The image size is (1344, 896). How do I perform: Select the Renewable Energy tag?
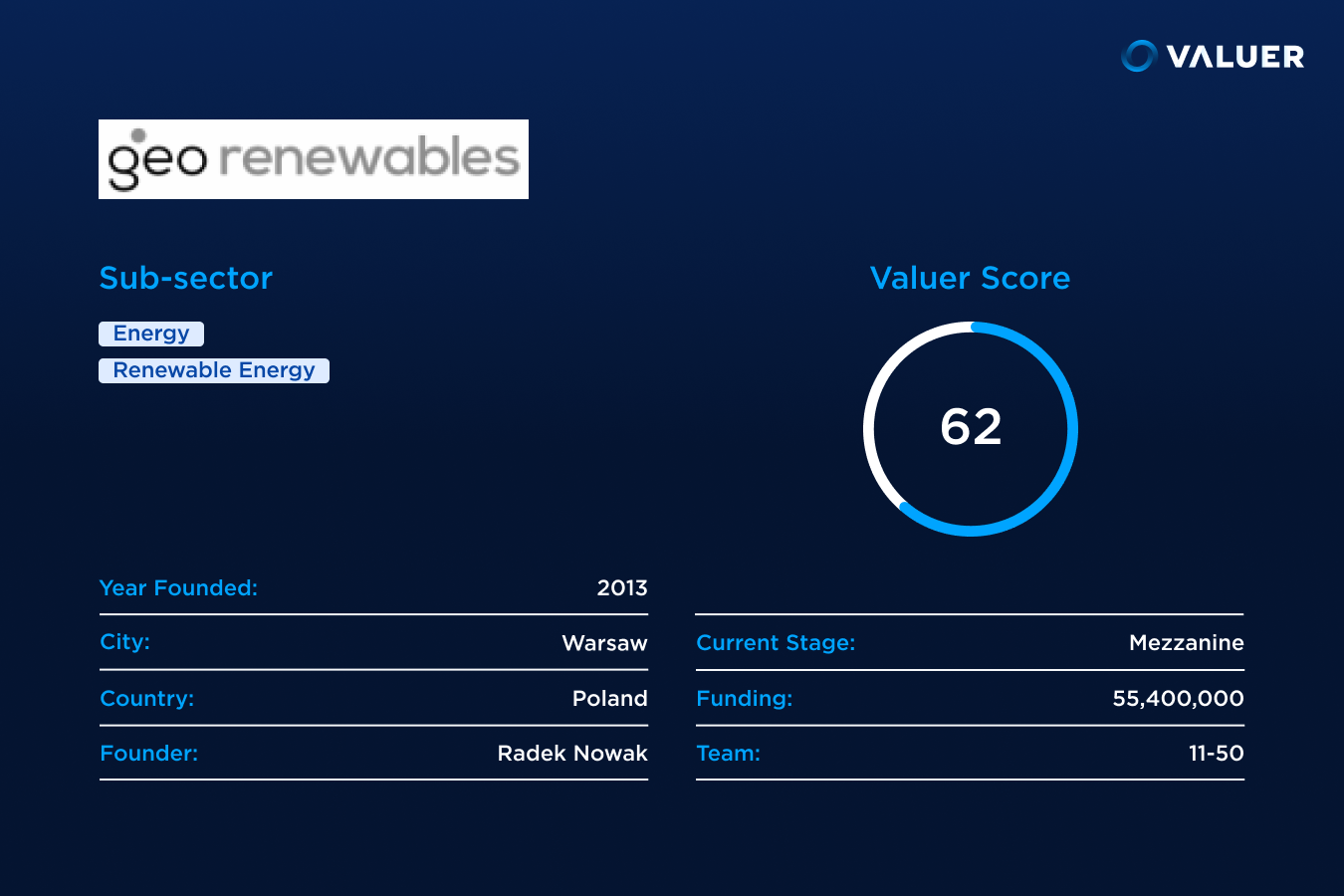pyautogui.click(x=214, y=370)
